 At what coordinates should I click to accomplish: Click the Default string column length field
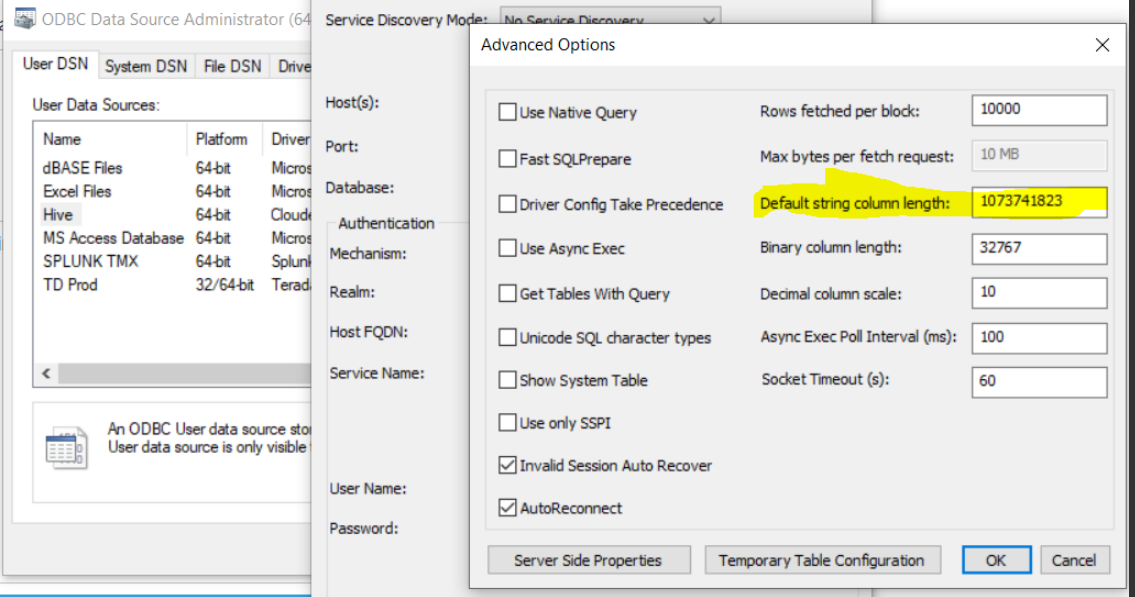point(1039,202)
